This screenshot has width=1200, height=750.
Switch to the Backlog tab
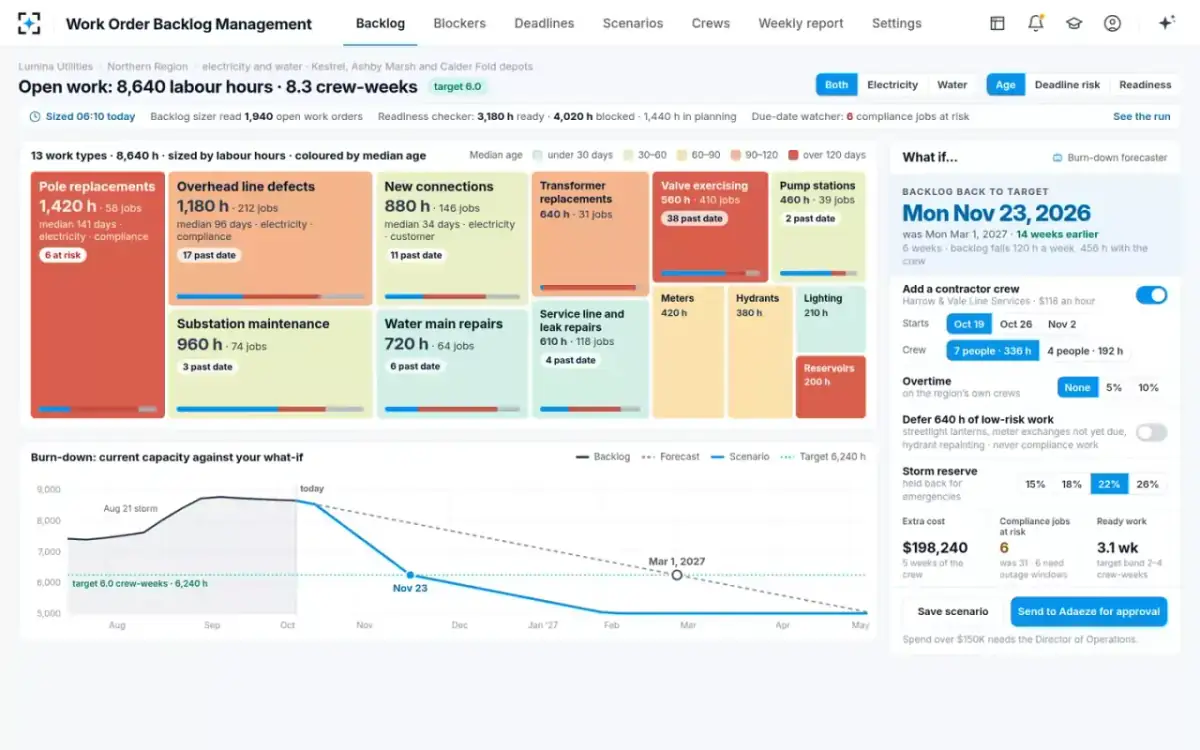[x=380, y=23]
